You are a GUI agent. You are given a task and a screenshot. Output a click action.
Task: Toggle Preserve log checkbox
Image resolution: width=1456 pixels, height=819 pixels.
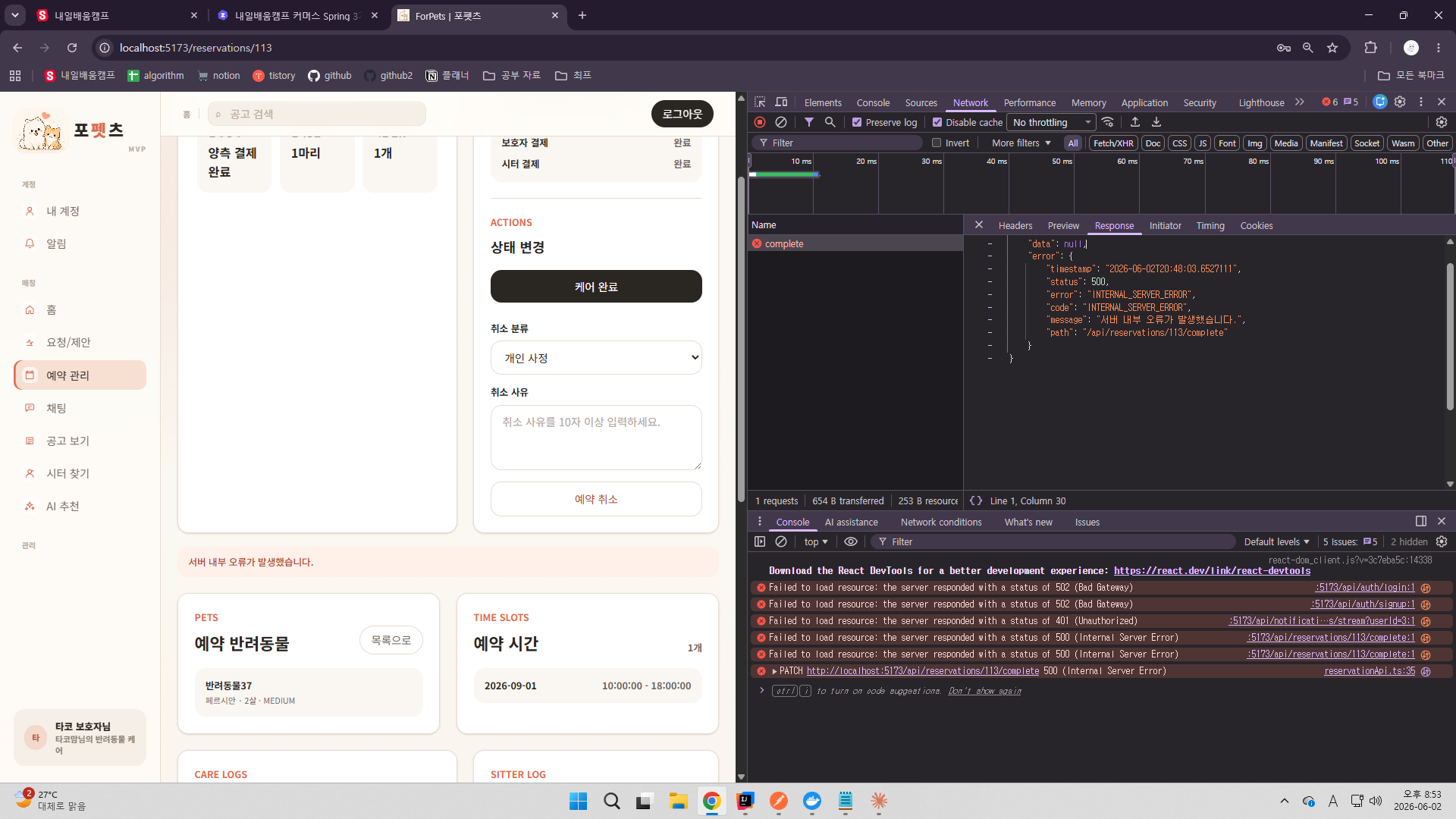857,122
